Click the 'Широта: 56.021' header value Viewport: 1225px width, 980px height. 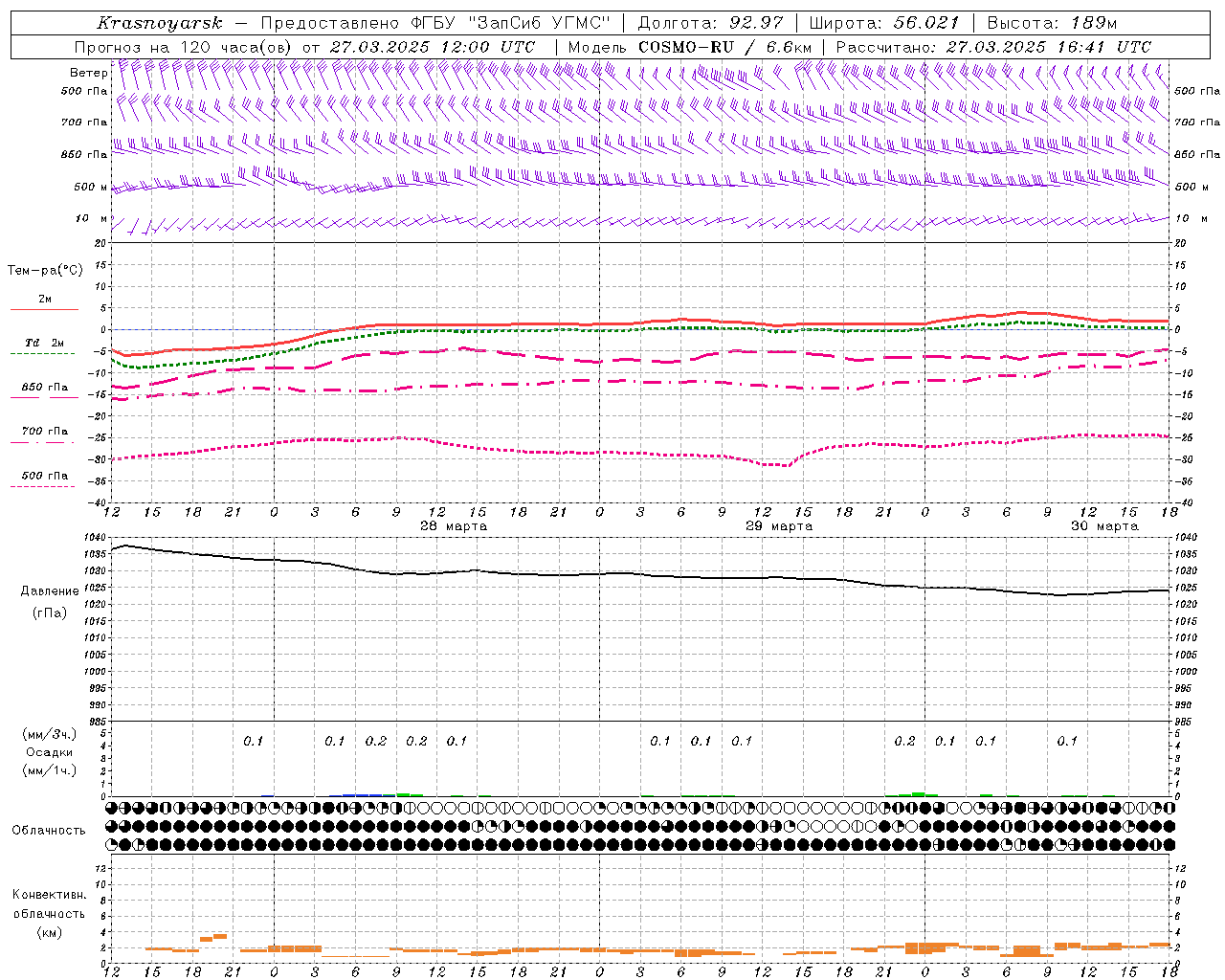pyautogui.click(x=884, y=23)
